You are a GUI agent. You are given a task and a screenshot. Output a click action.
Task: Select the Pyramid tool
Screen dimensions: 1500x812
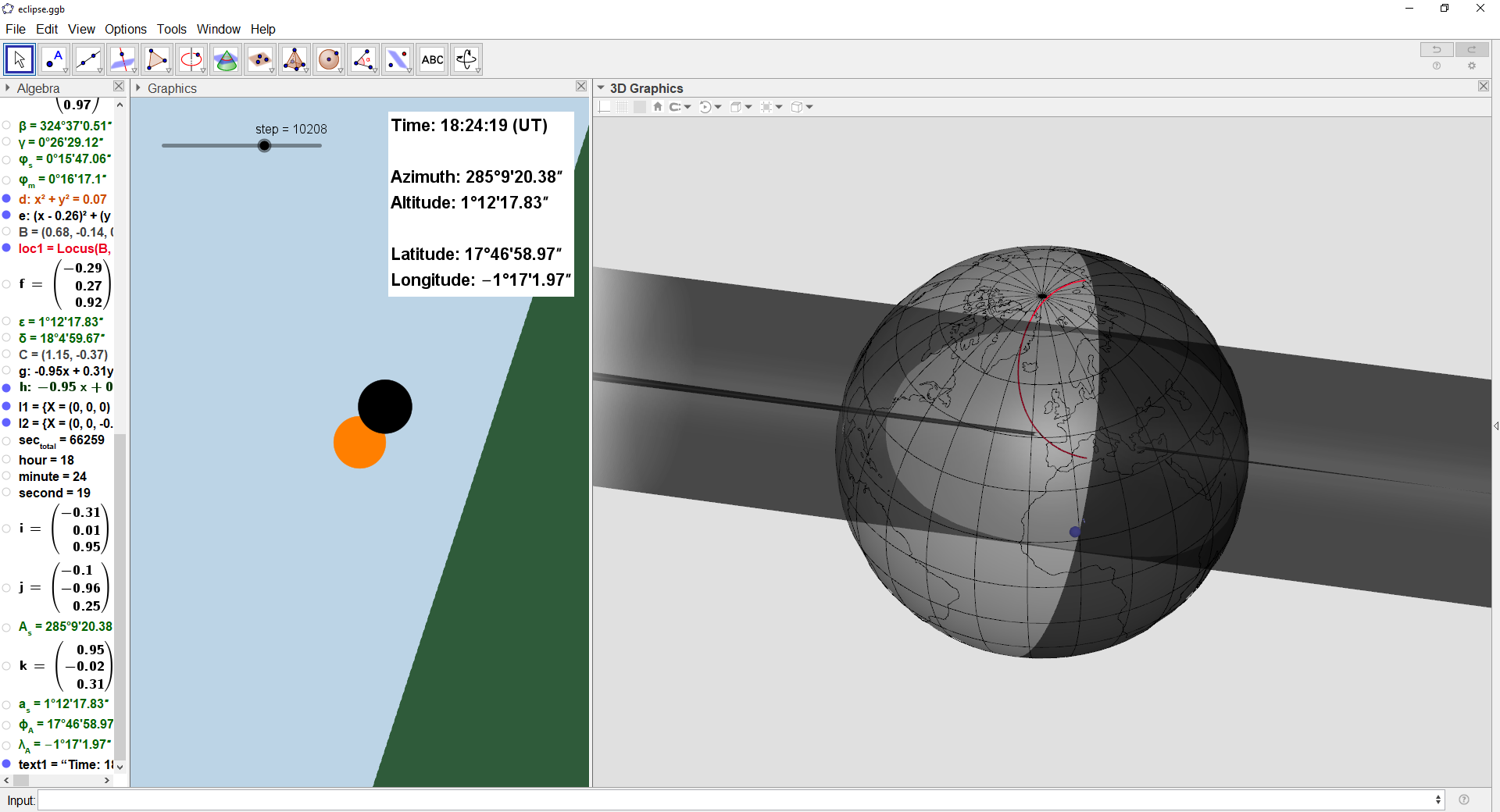(x=295, y=59)
